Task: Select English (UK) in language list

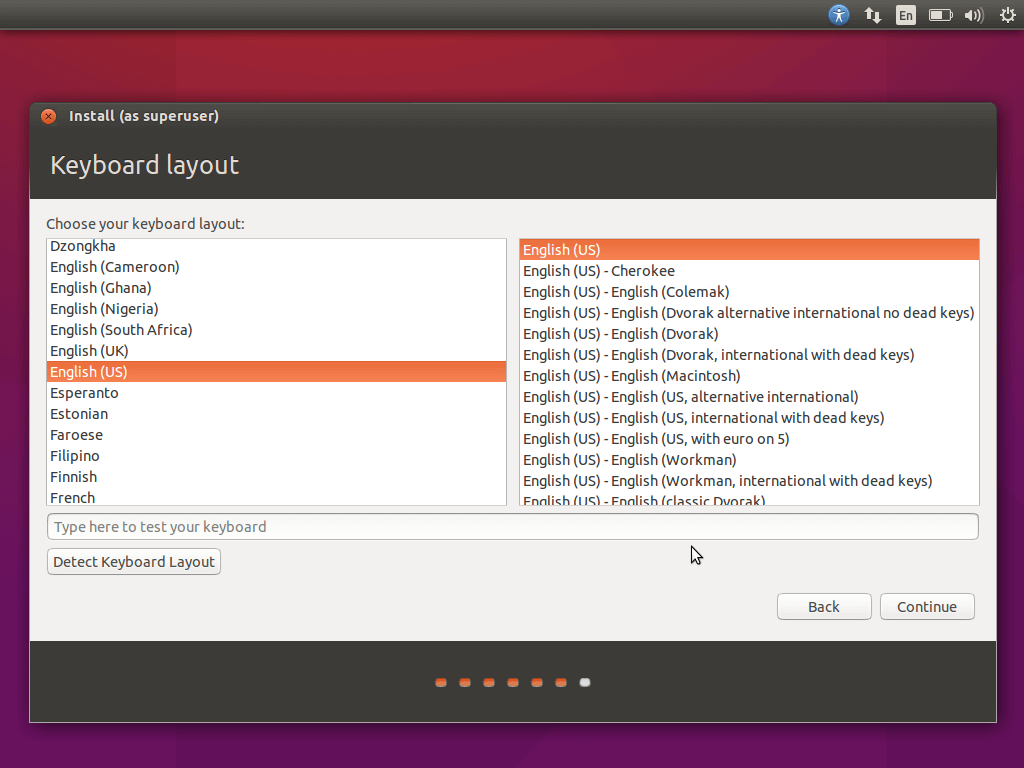Action: 89,351
